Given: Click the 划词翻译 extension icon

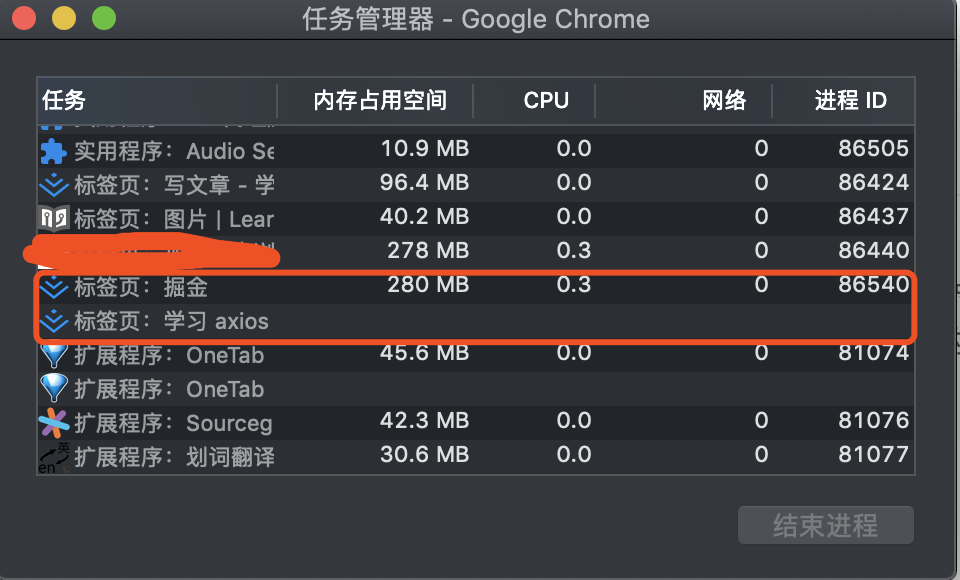Looking at the screenshot, I should coord(52,457).
